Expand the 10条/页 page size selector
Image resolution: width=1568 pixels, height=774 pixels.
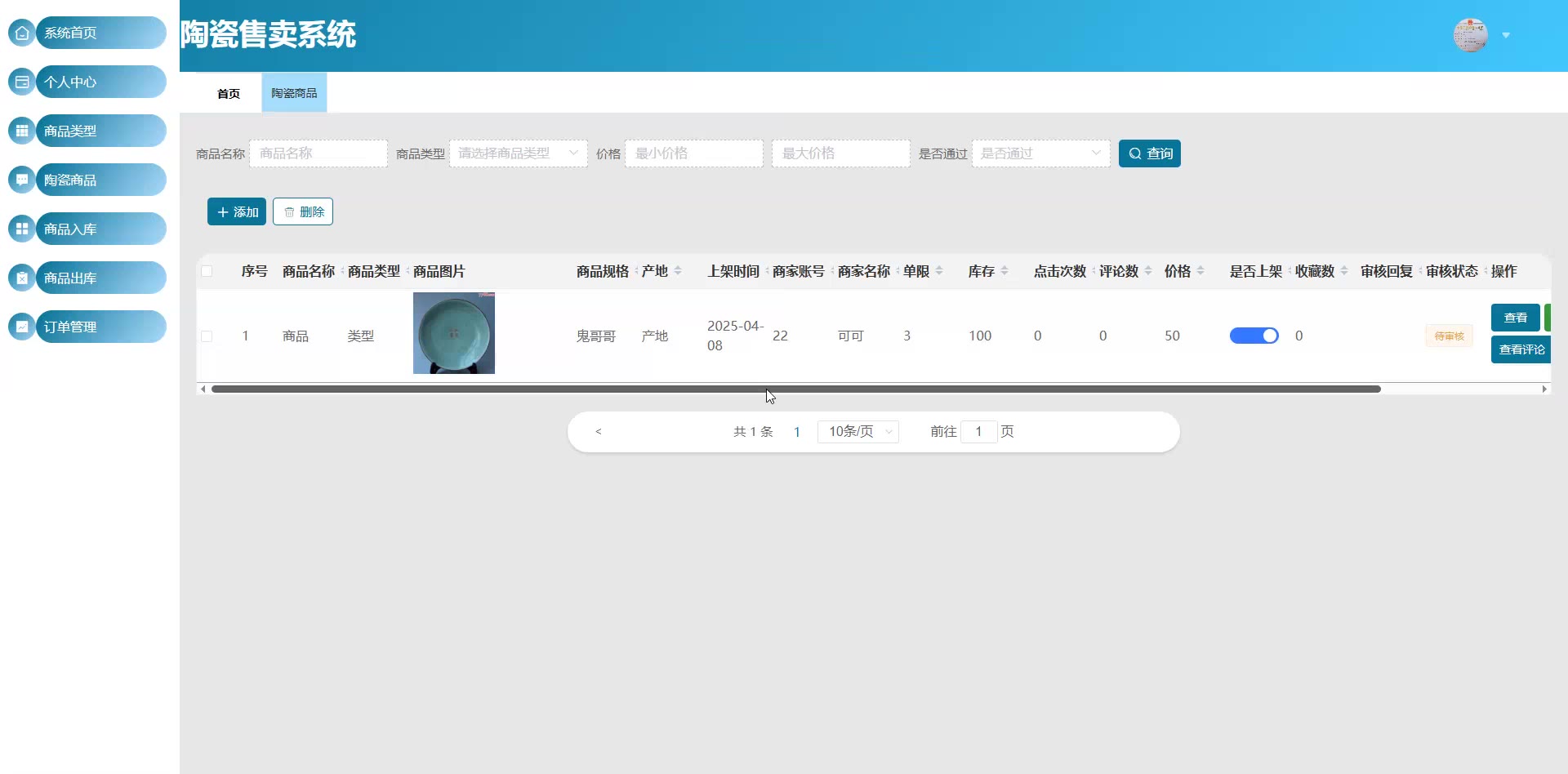858,431
